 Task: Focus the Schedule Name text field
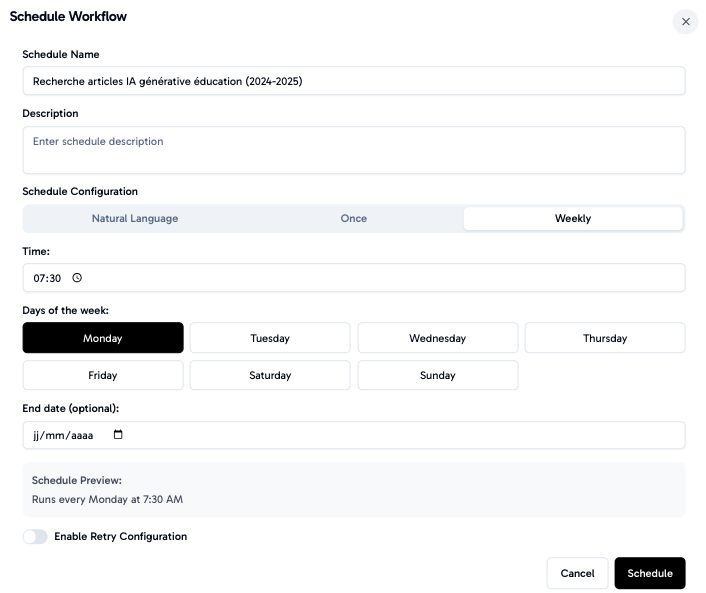tap(353, 81)
